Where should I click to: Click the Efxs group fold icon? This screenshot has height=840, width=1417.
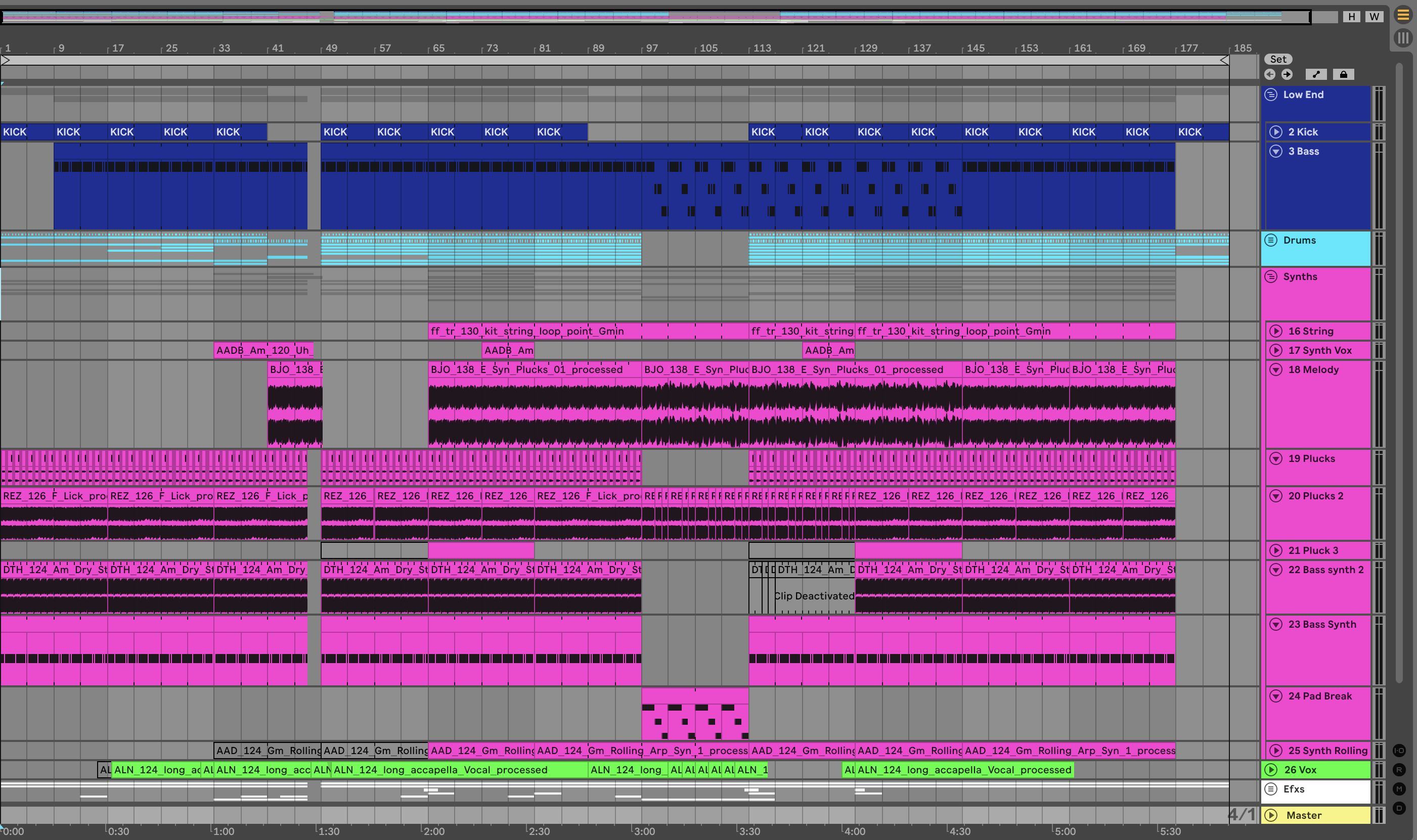(1271, 788)
